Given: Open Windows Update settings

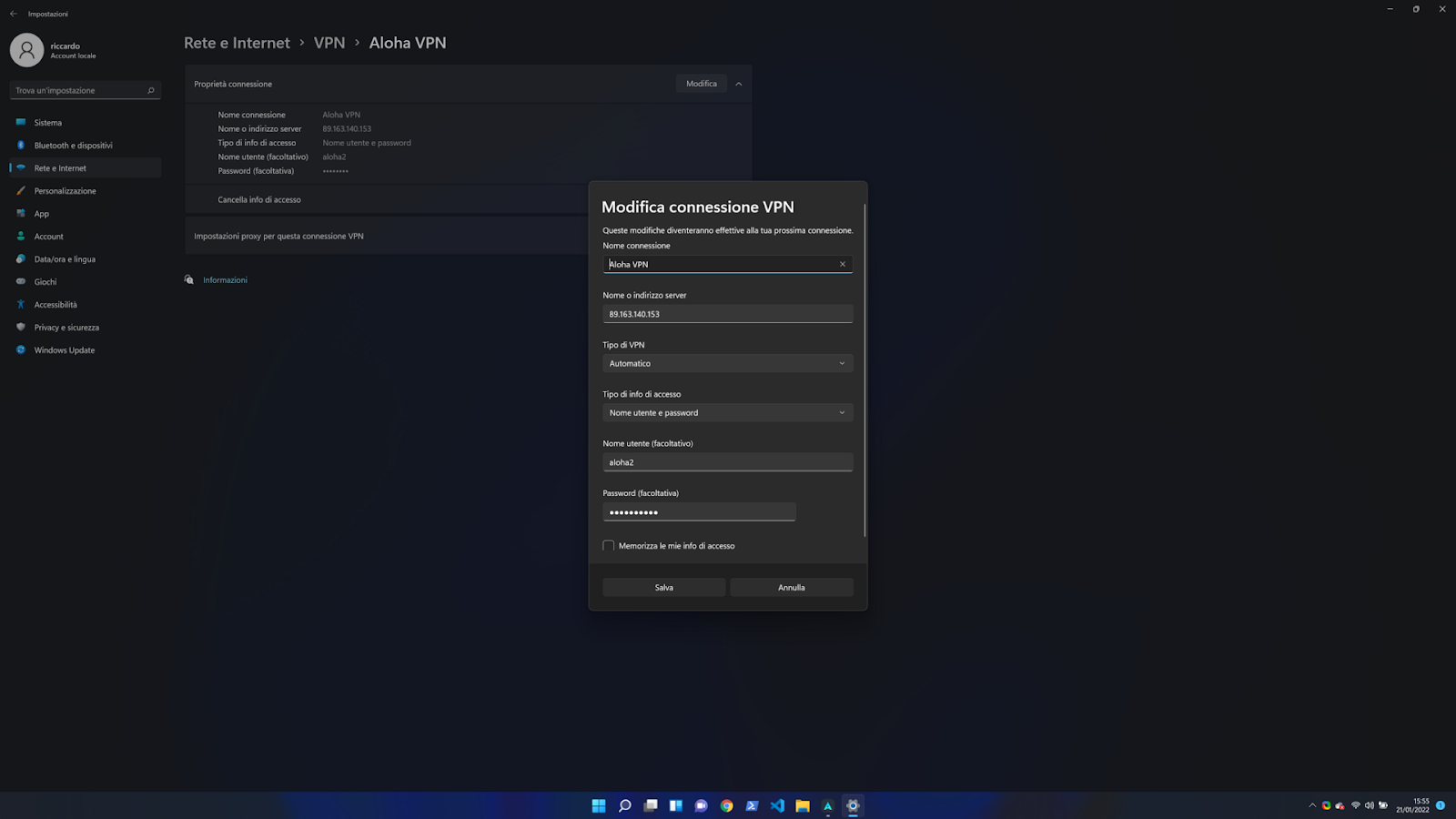Looking at the screenshot, I should [x=86, y=350].
